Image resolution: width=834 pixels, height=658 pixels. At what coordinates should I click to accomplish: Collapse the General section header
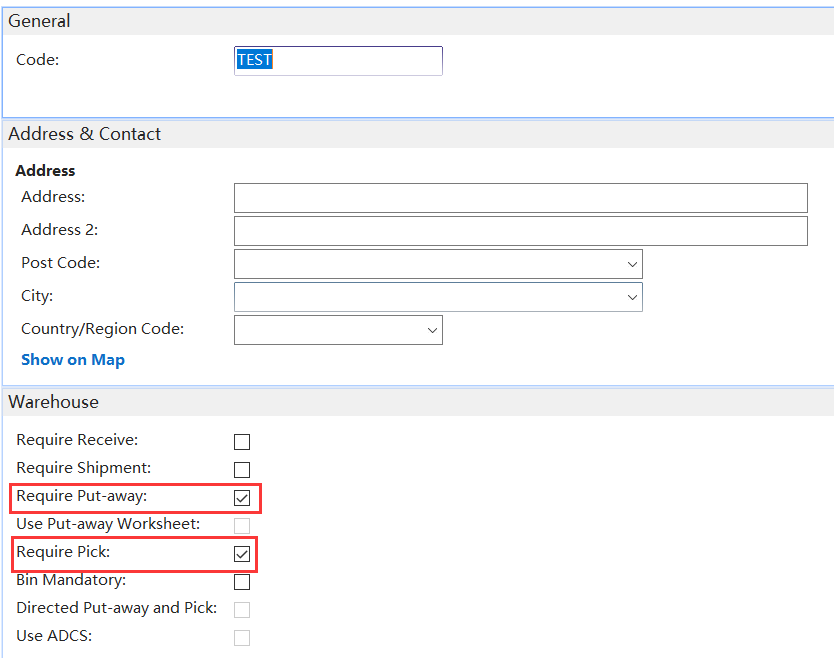418,21
